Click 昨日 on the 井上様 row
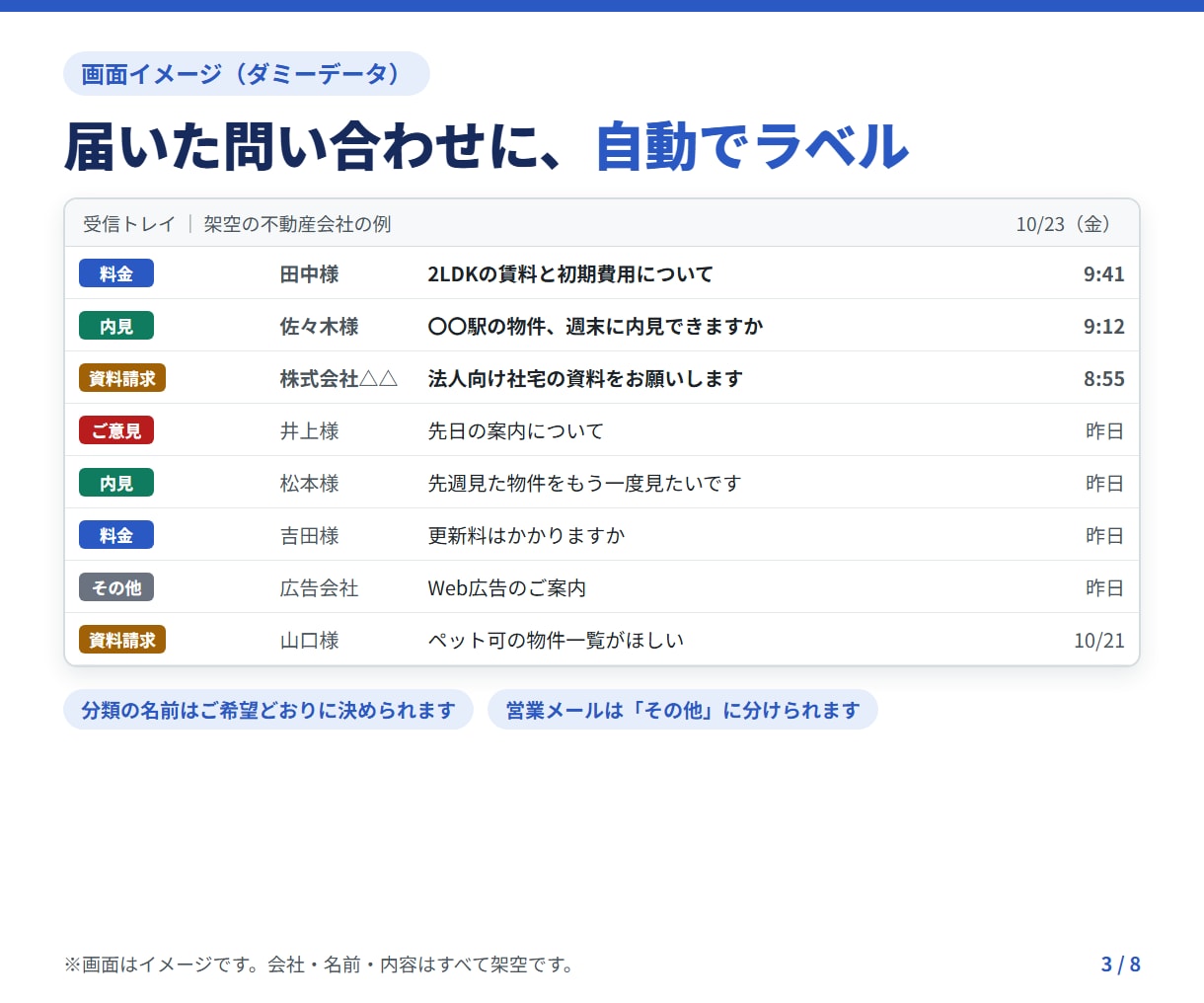Viewport: 1204px width, 1003px height. [x=1104, y=431]
